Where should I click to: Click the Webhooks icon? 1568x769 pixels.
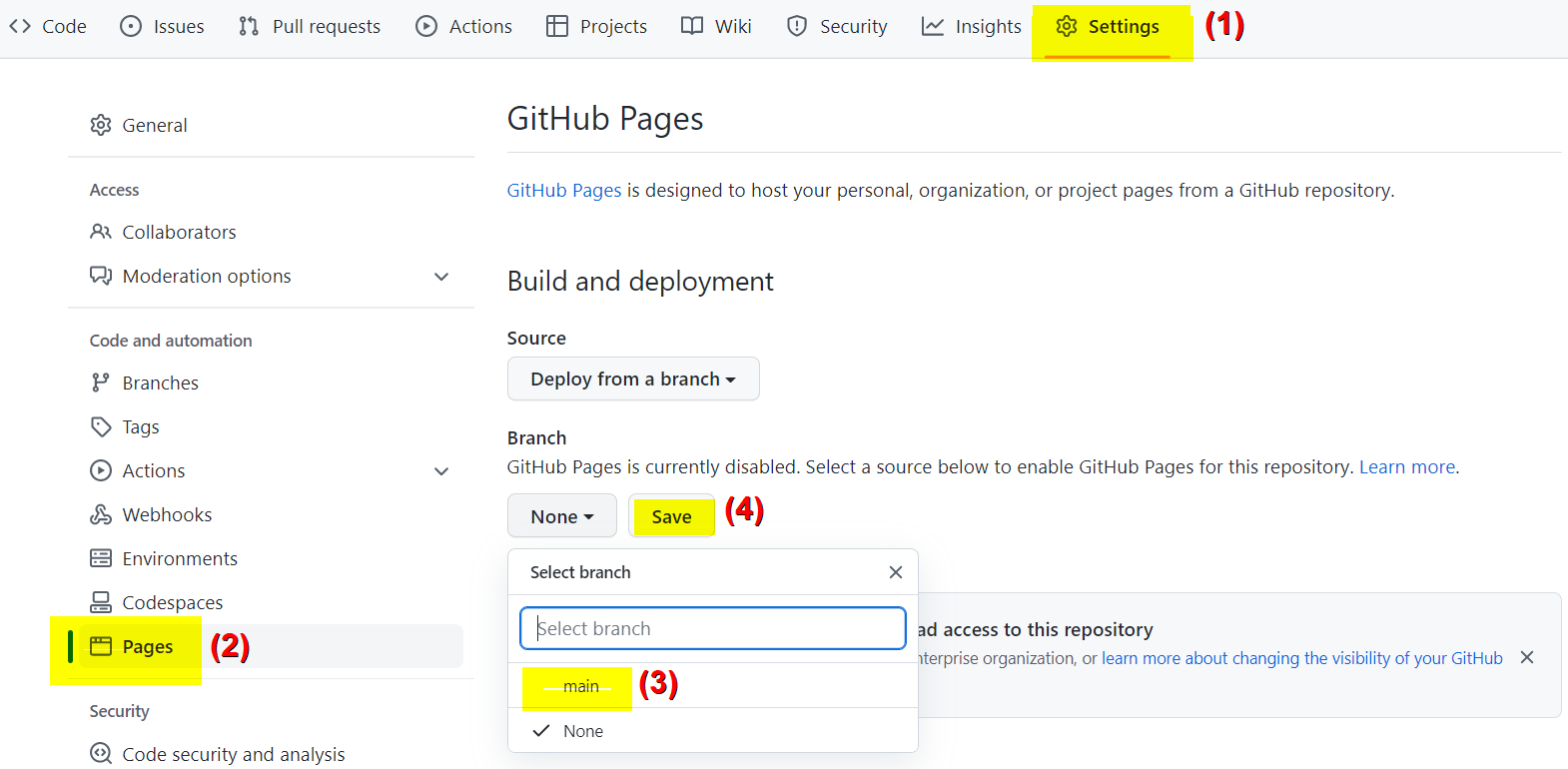[x=101, y=514]
